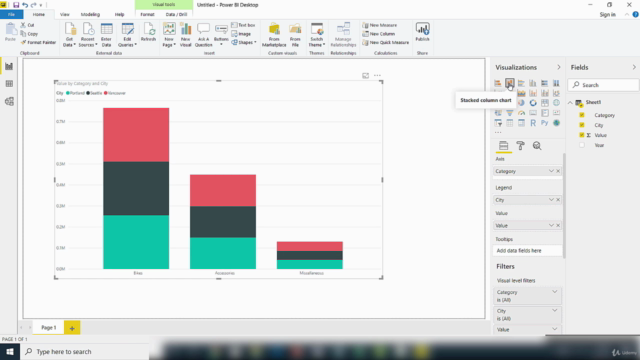The image size is (640, 360).
Task: Click in the Fields search box
Action: [x=603, y=85]
